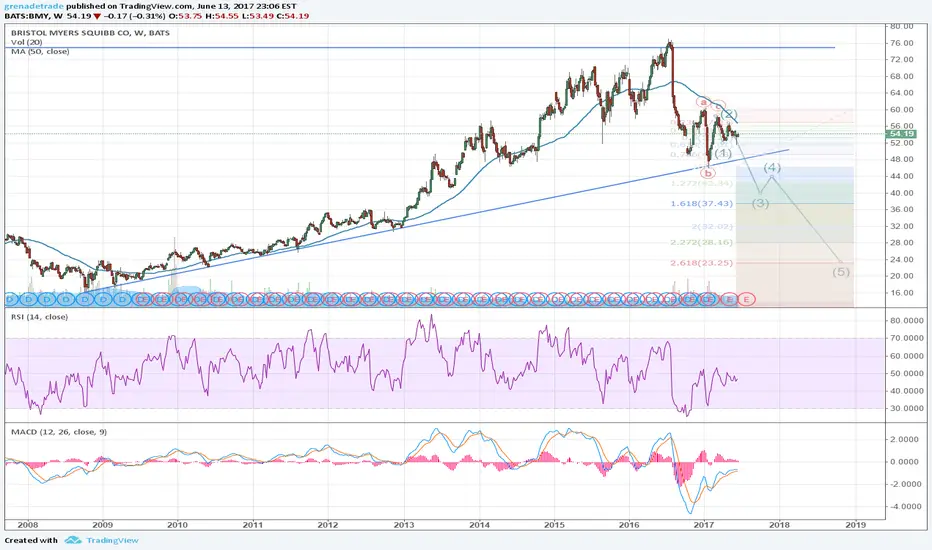The height and width of the screenshot is (550, 932).
Task: Click the Elliott wave (4) label
Action: pos(772,168)
